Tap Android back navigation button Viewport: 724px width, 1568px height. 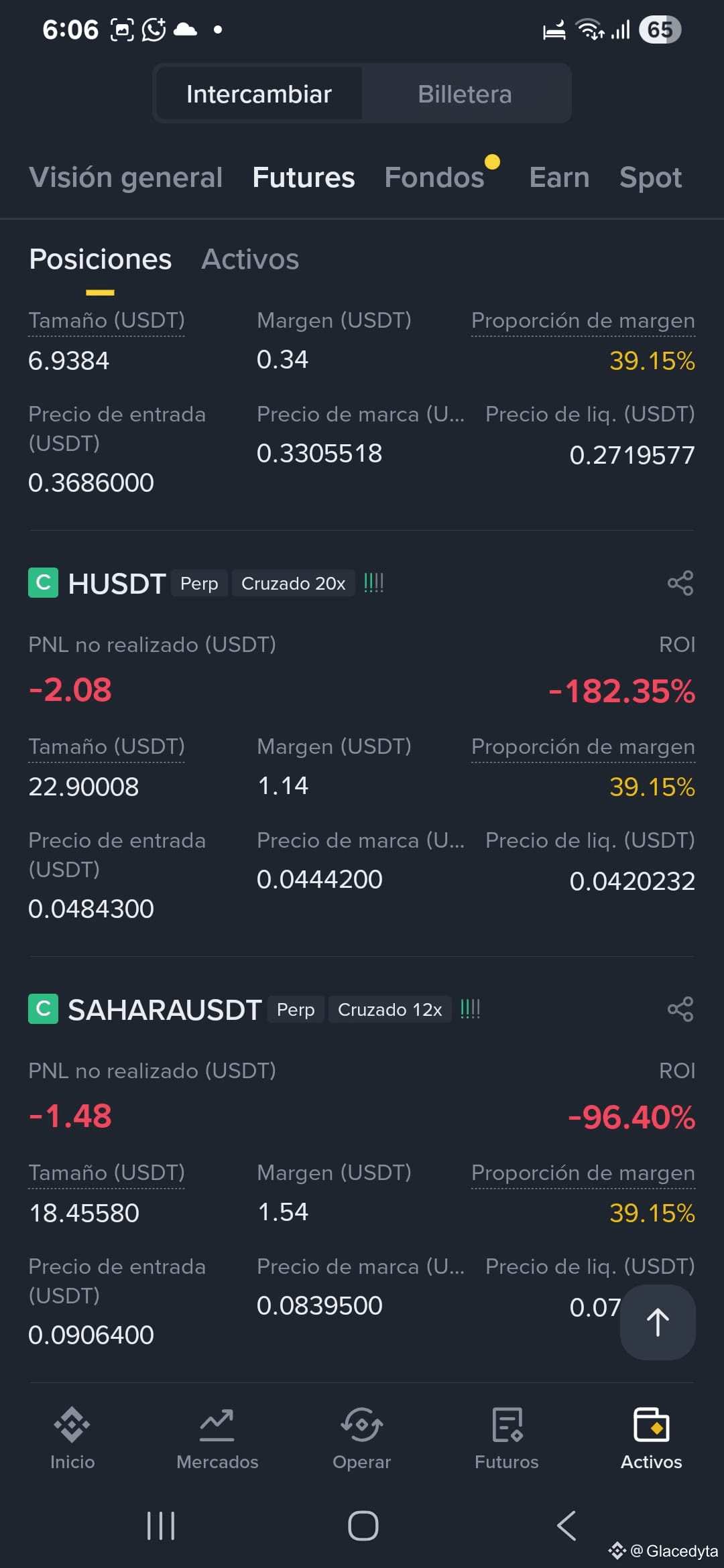point(566,1526)
